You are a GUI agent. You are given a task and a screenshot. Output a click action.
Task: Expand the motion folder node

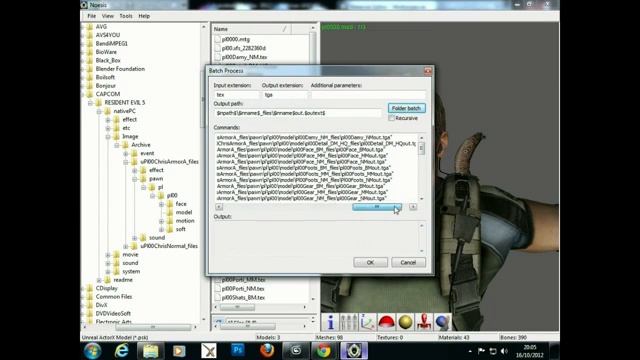161,221
